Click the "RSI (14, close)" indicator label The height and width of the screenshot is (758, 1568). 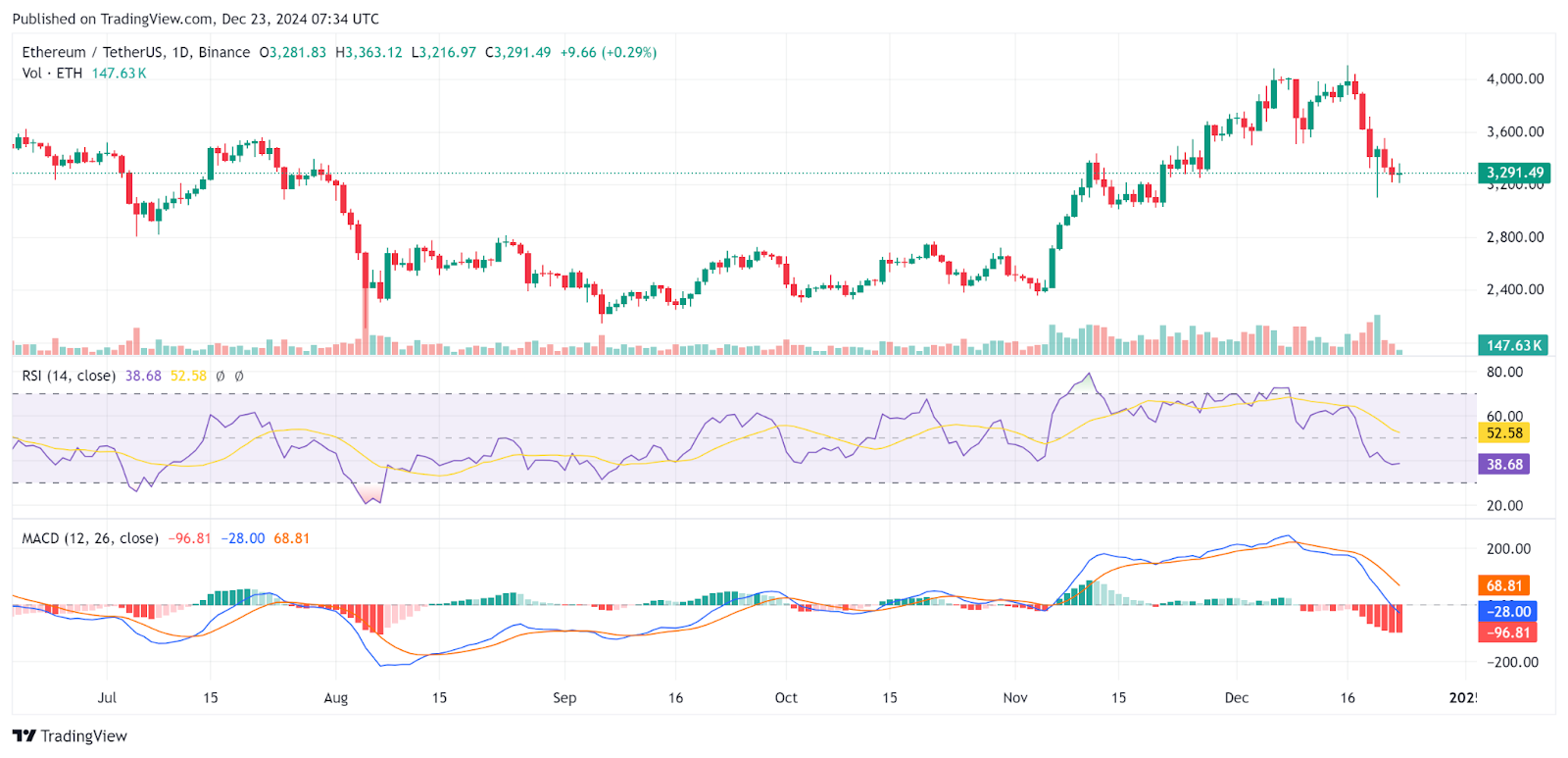coord(69,376)
